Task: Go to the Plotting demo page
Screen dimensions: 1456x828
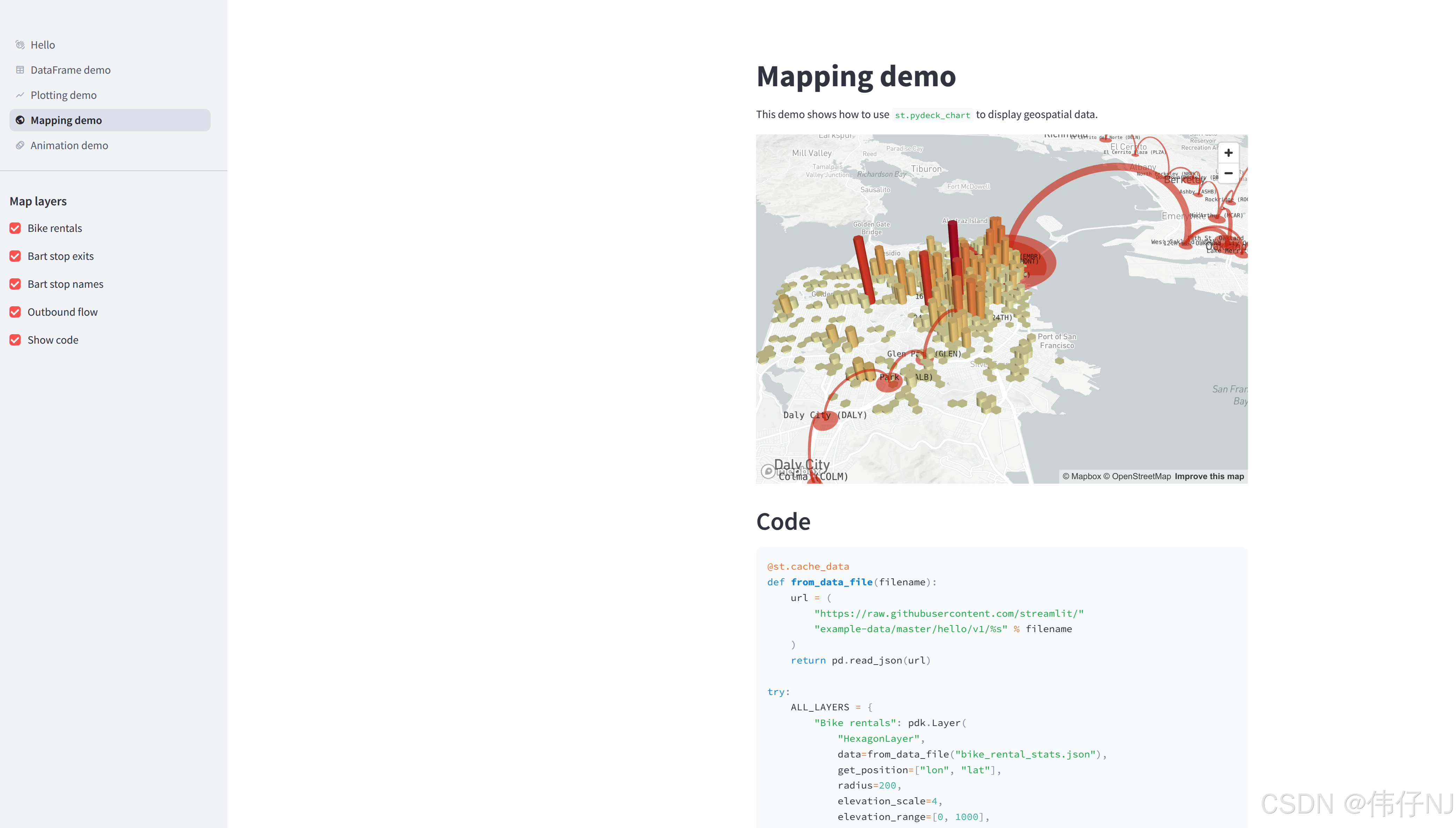Action: [64, 95]
